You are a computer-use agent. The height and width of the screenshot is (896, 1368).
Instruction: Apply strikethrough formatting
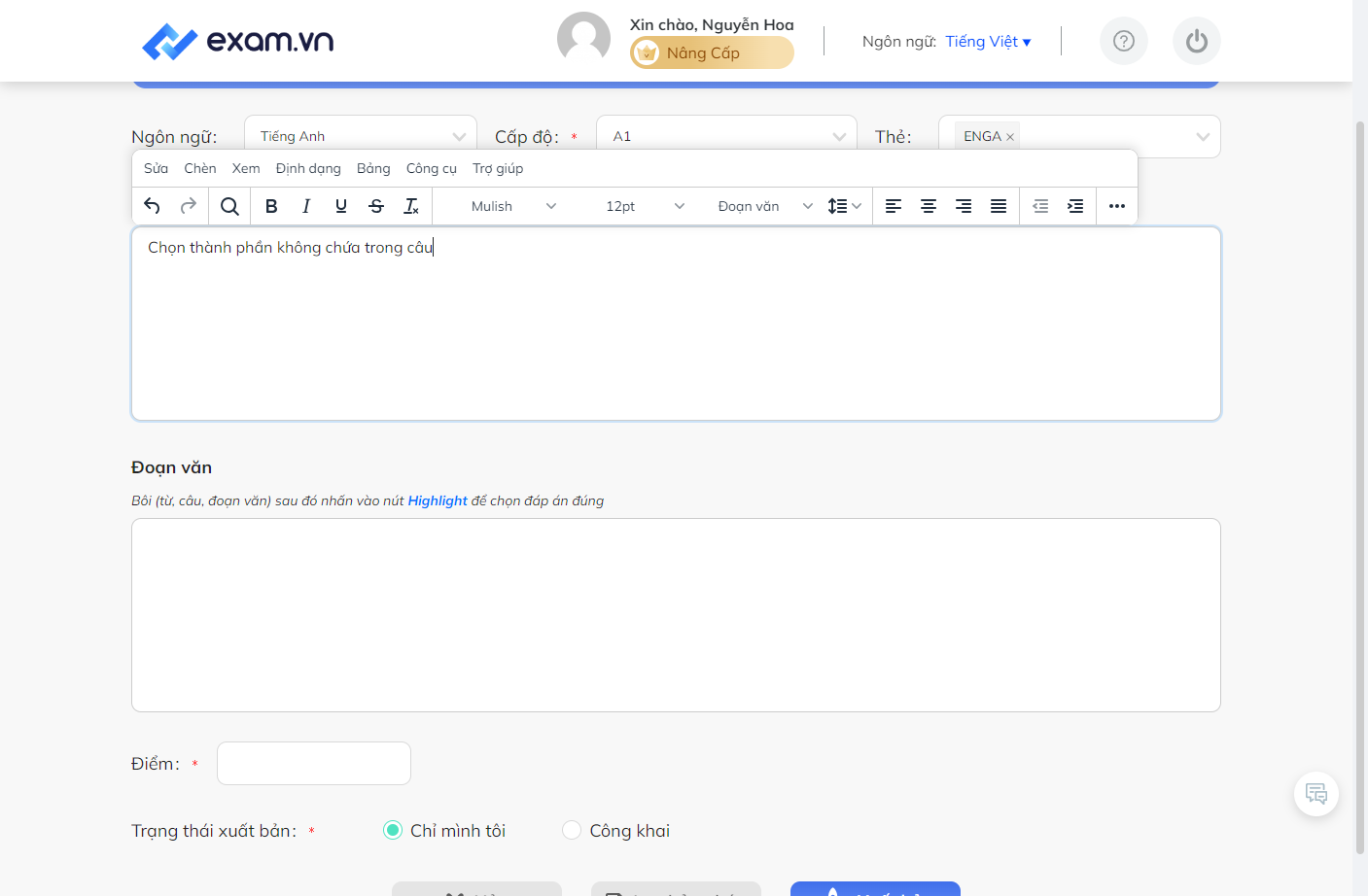coord(376,206)
